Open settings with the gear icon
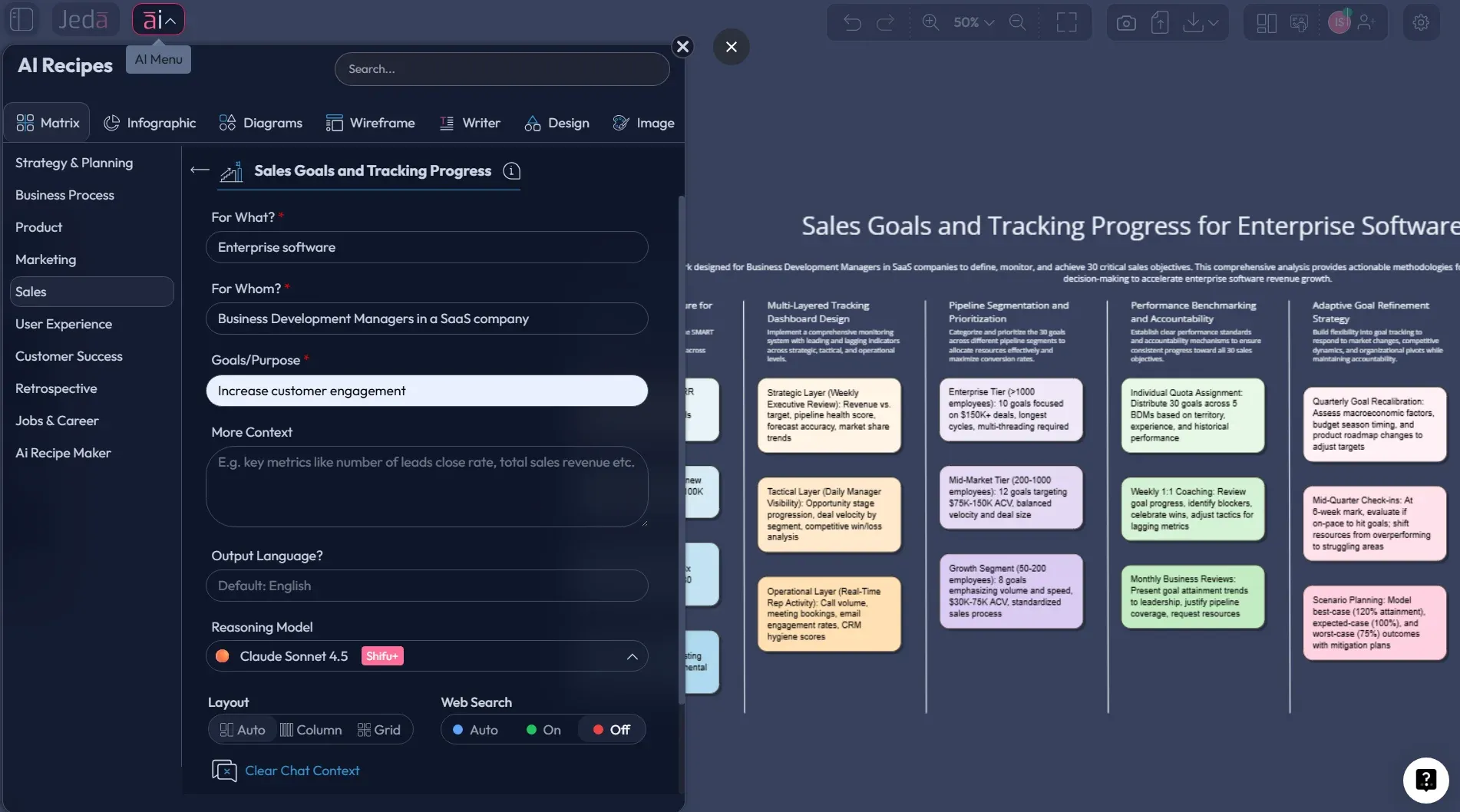The width and height of the screenshot is (1460, 812). [x=1422, y=22]
